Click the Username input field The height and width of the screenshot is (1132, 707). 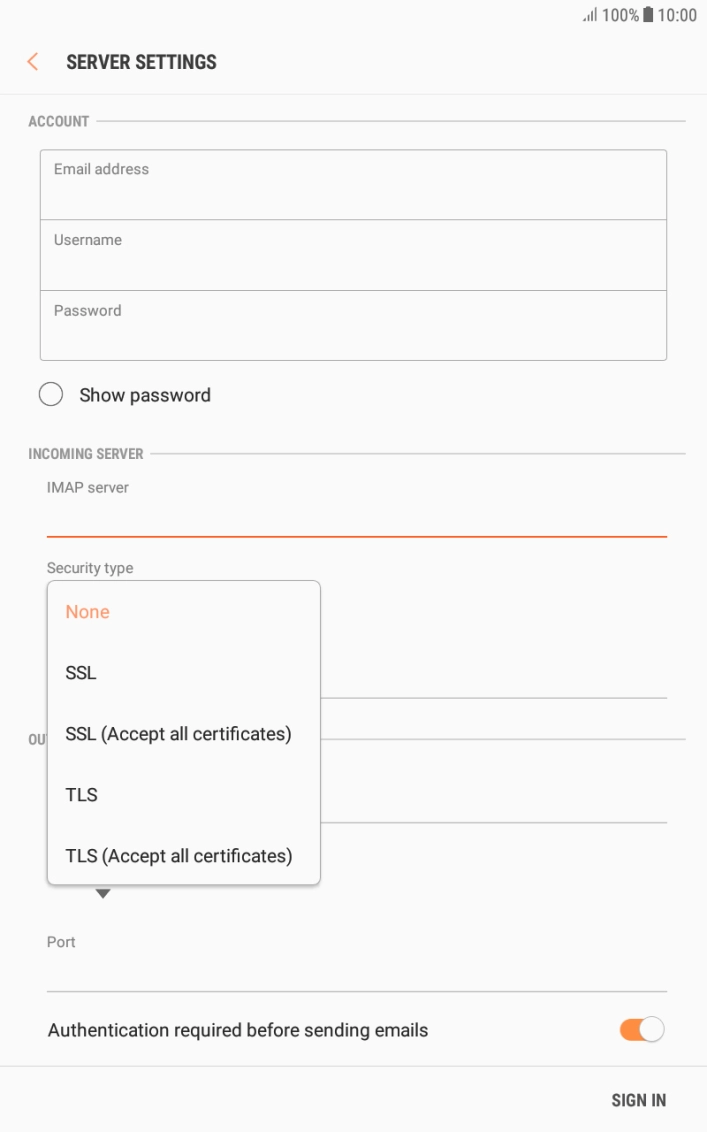[353, 254]
